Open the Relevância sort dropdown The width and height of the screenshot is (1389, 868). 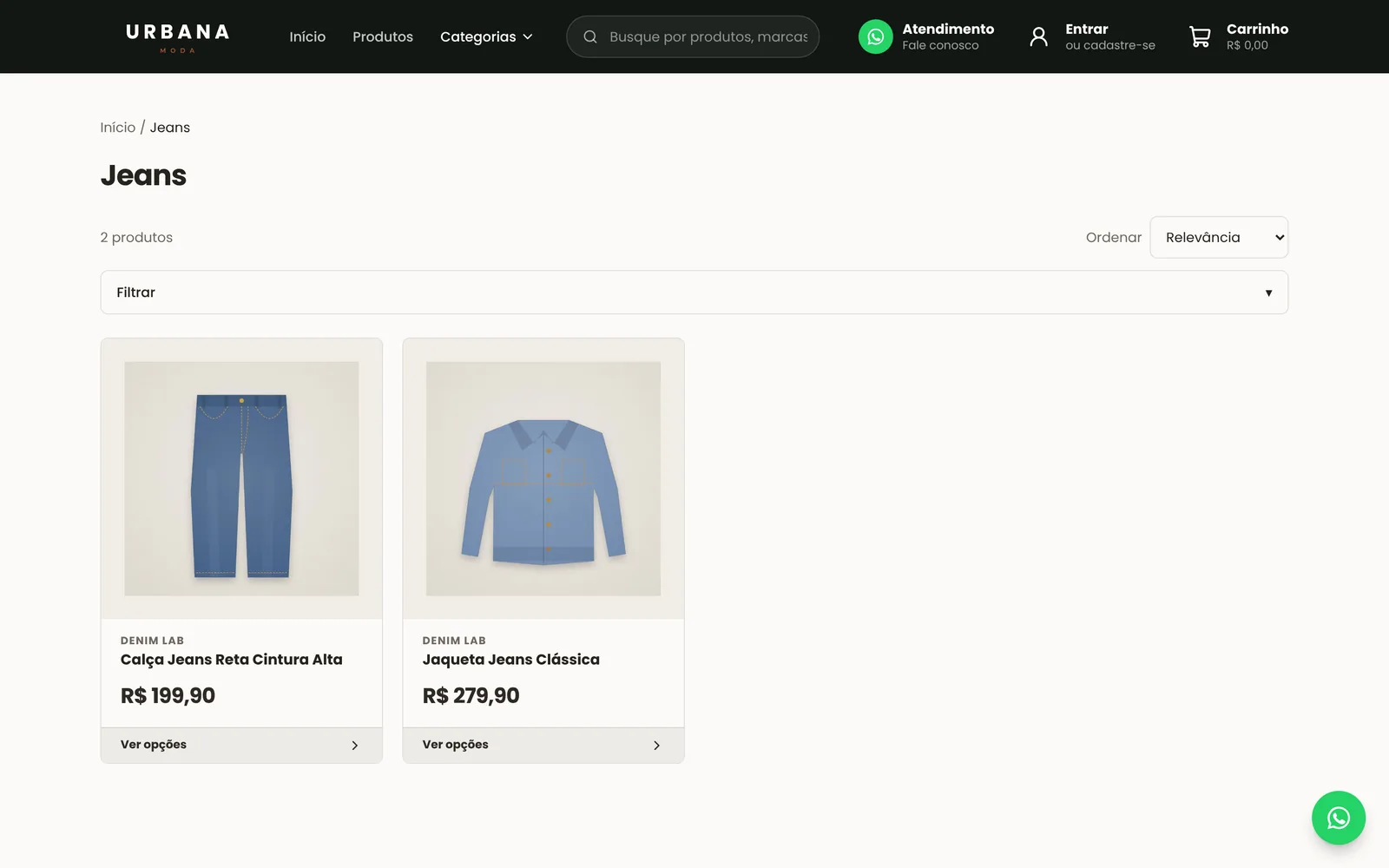[1219, 237]
